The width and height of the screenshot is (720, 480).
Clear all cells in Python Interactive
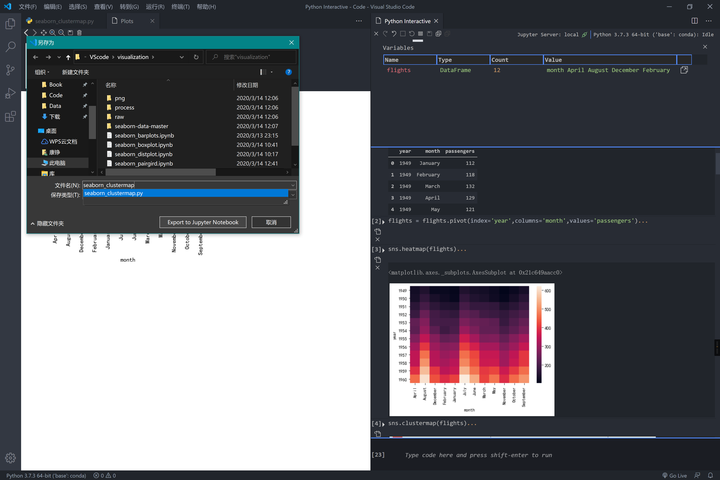(x=376, y=34)
